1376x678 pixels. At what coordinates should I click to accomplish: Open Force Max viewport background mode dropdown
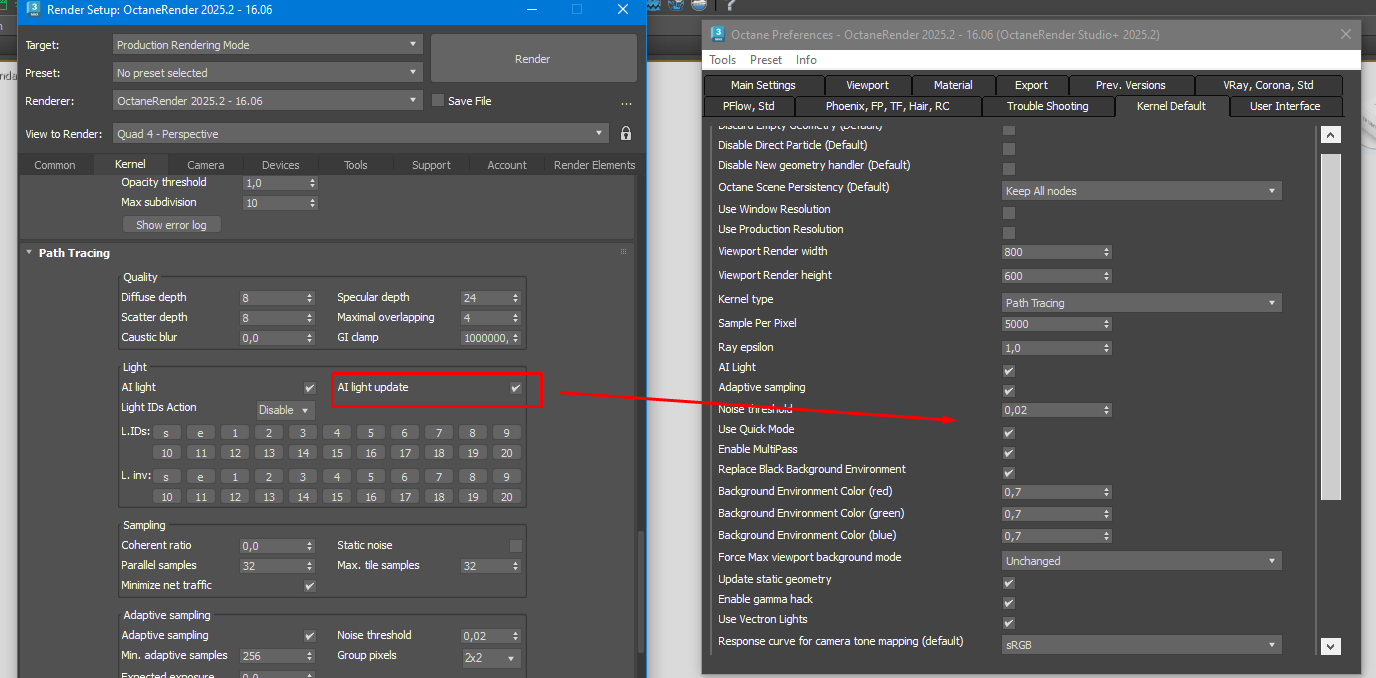pyautogui.click(x=1142, y=561)
